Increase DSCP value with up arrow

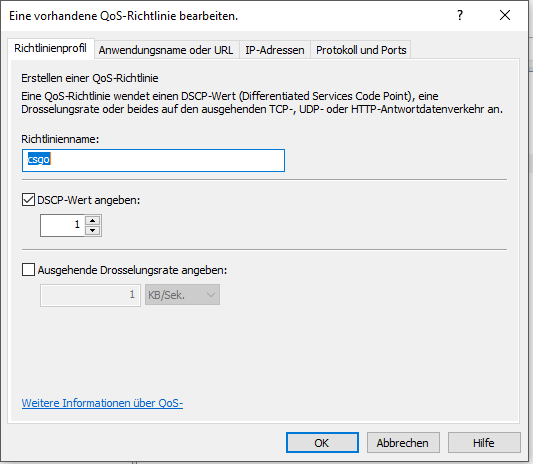[x=92, y=221]
